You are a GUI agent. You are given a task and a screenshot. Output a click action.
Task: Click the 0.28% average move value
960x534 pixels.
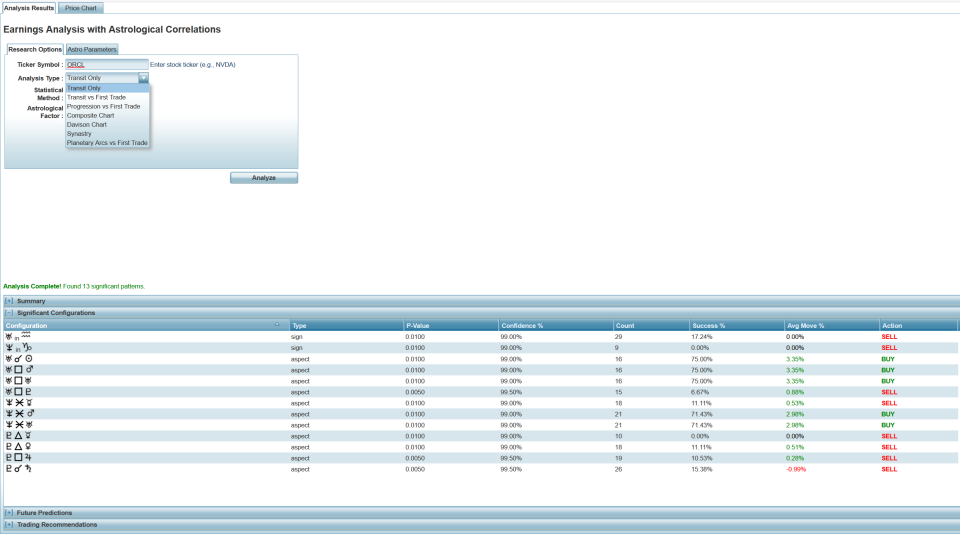click(795, 458)
